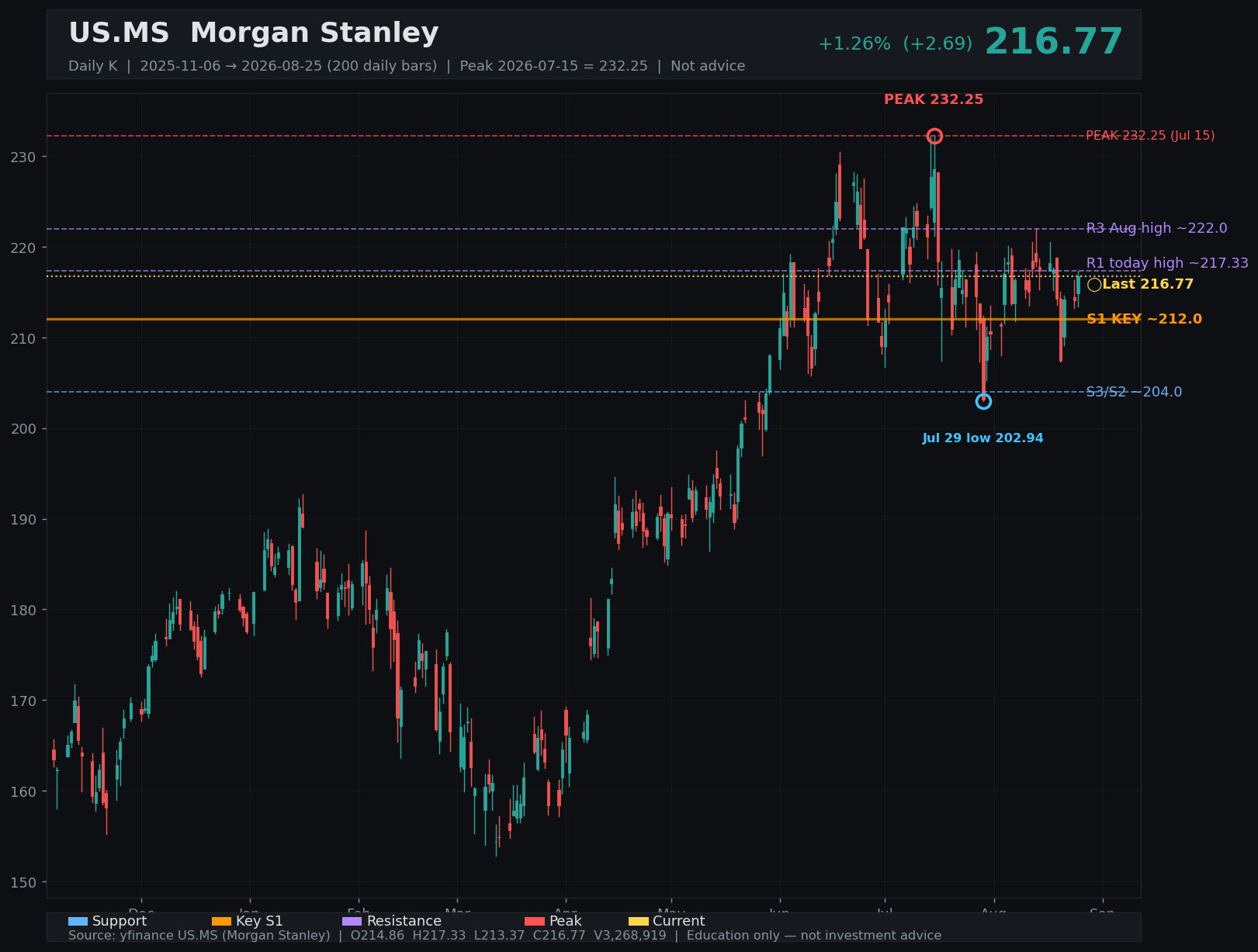Click the source footer line with OHLC values

tap(504, 936)
